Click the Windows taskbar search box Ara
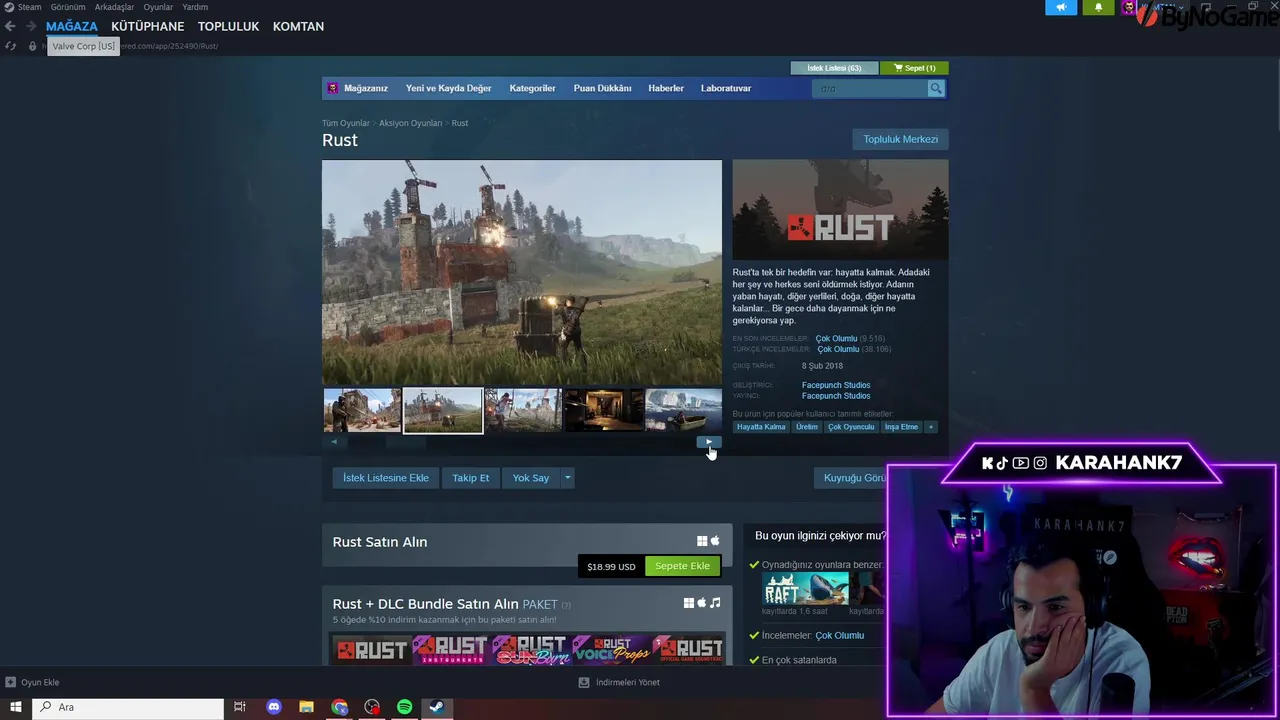 [x=128, y=707]
